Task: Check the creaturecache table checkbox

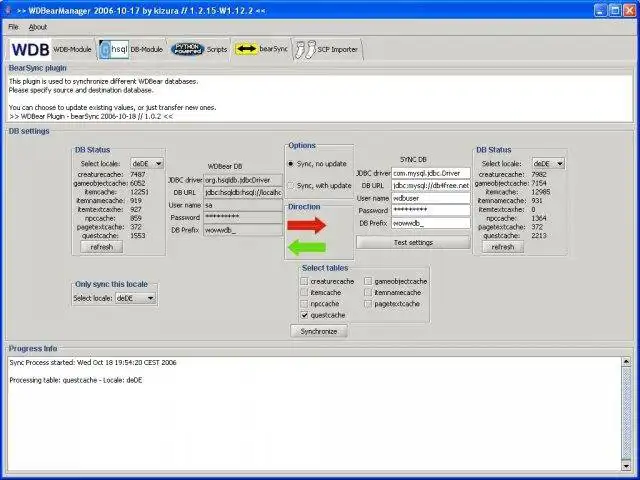Action: pos(304,281)
